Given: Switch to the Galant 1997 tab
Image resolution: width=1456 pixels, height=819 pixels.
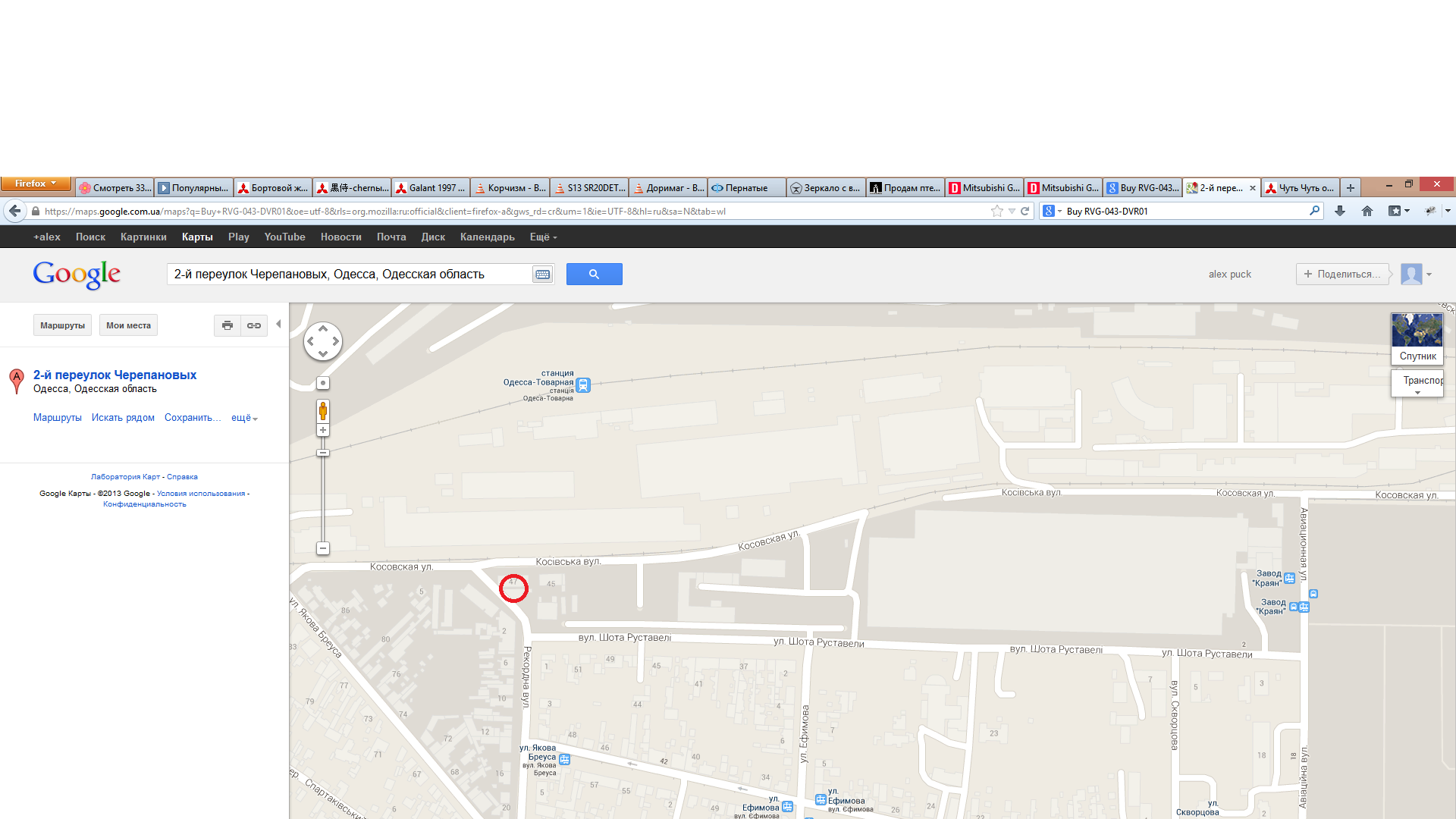Looking at the screenshot, I should (430, 188).
